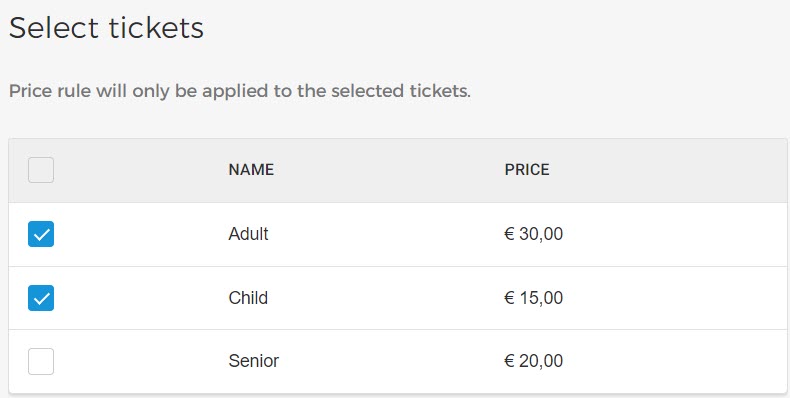Click empty space after the Senior price
The width and height of the screenshot is (790, 398).
675,361
